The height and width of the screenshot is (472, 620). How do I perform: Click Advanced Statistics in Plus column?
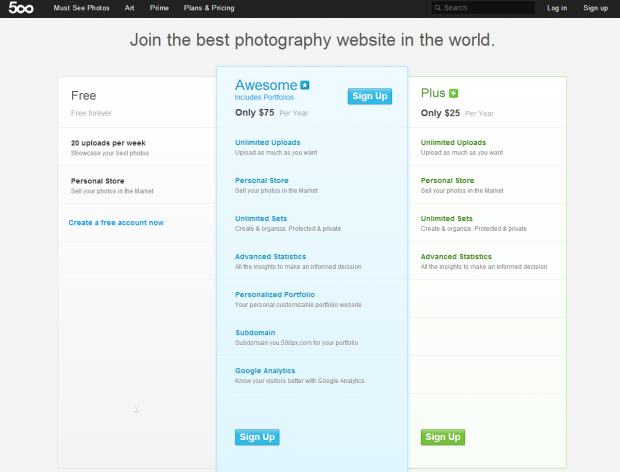[x=456, y=256]
